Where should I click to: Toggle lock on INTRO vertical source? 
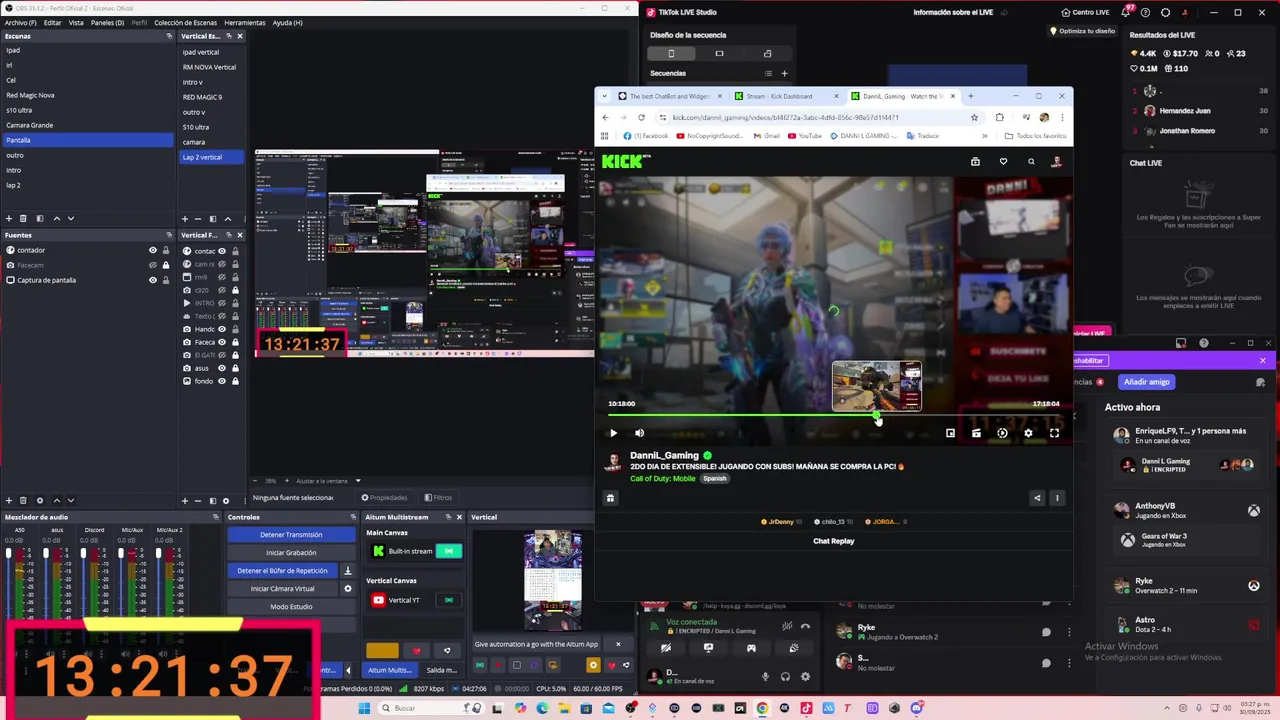click(235, 303)
